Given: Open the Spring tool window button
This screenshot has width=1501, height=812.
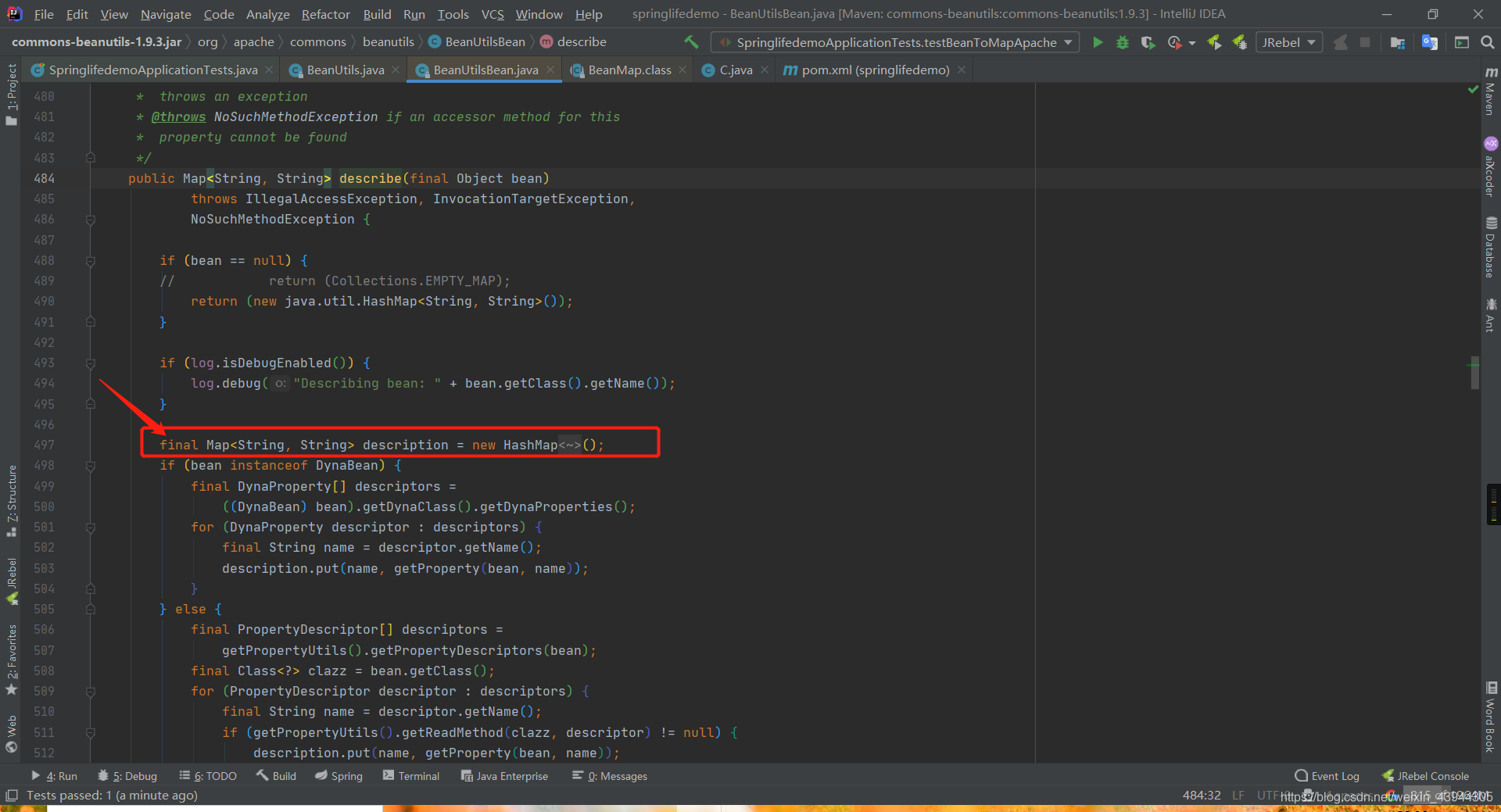Looking at the screenshot, I should (x=339, y=776).
